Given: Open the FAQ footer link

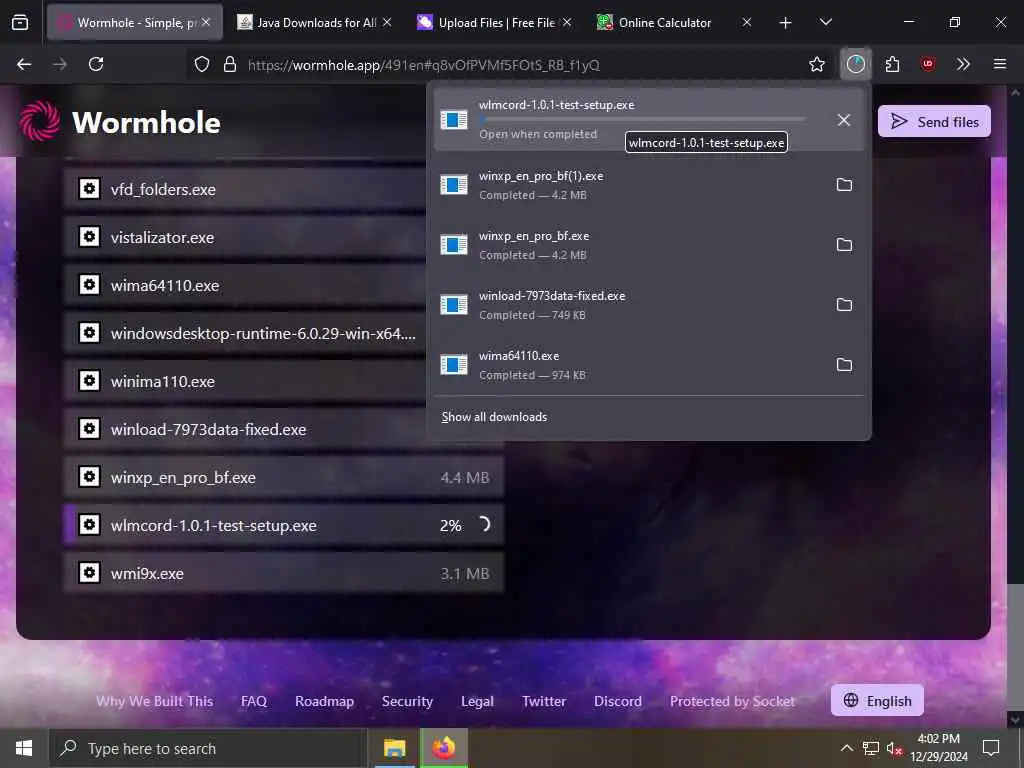Looking at the screenshot, I should tap(253, 701).
